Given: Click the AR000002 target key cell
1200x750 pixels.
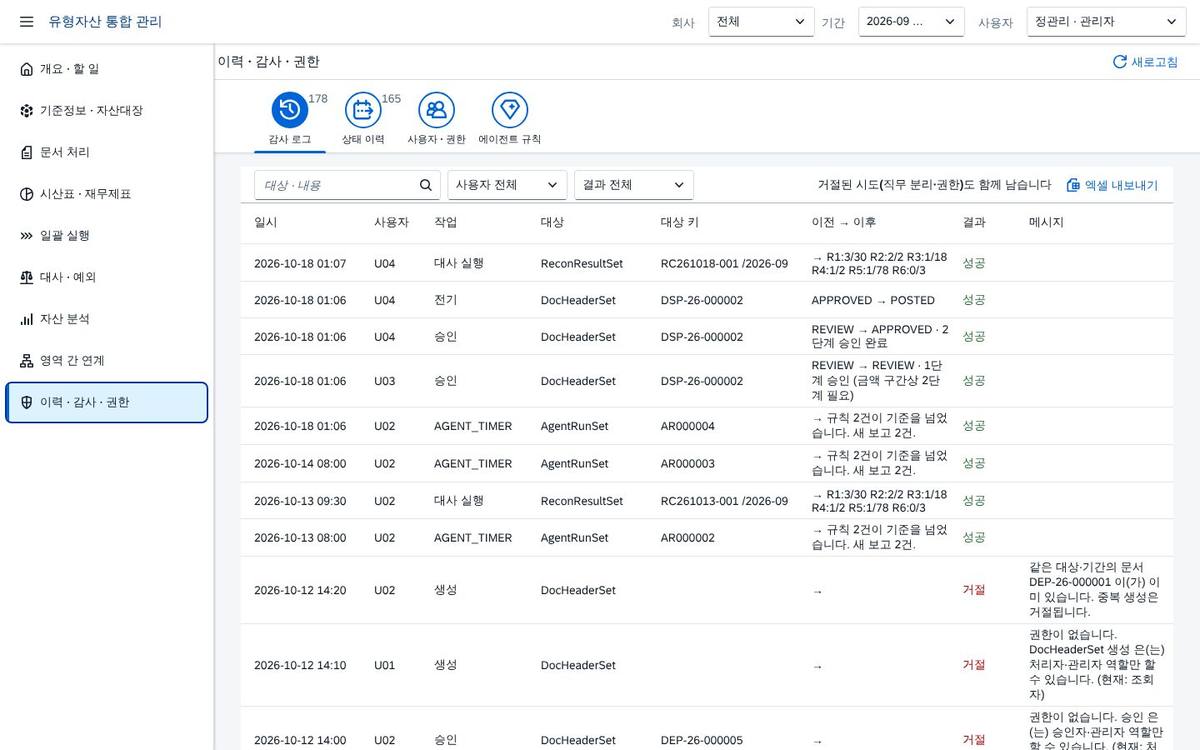Looking at the screenshot, I should pos(688,538).
